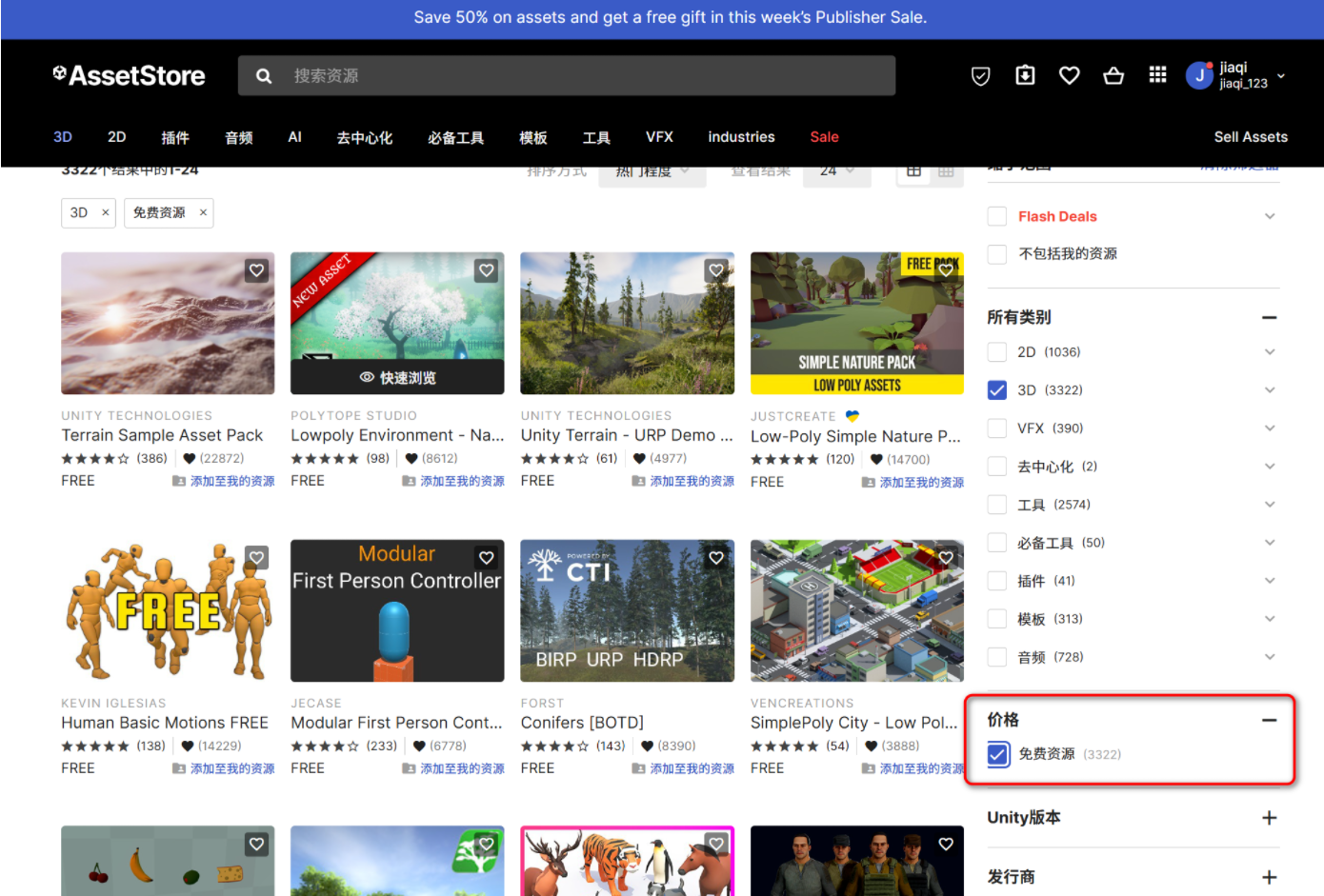The height and width of the screenshot is (896, 1324).
Task: Open 快速浏览 on the Lowpoly Environment asset
Action: pyautogui.click(x=396, y=377)
